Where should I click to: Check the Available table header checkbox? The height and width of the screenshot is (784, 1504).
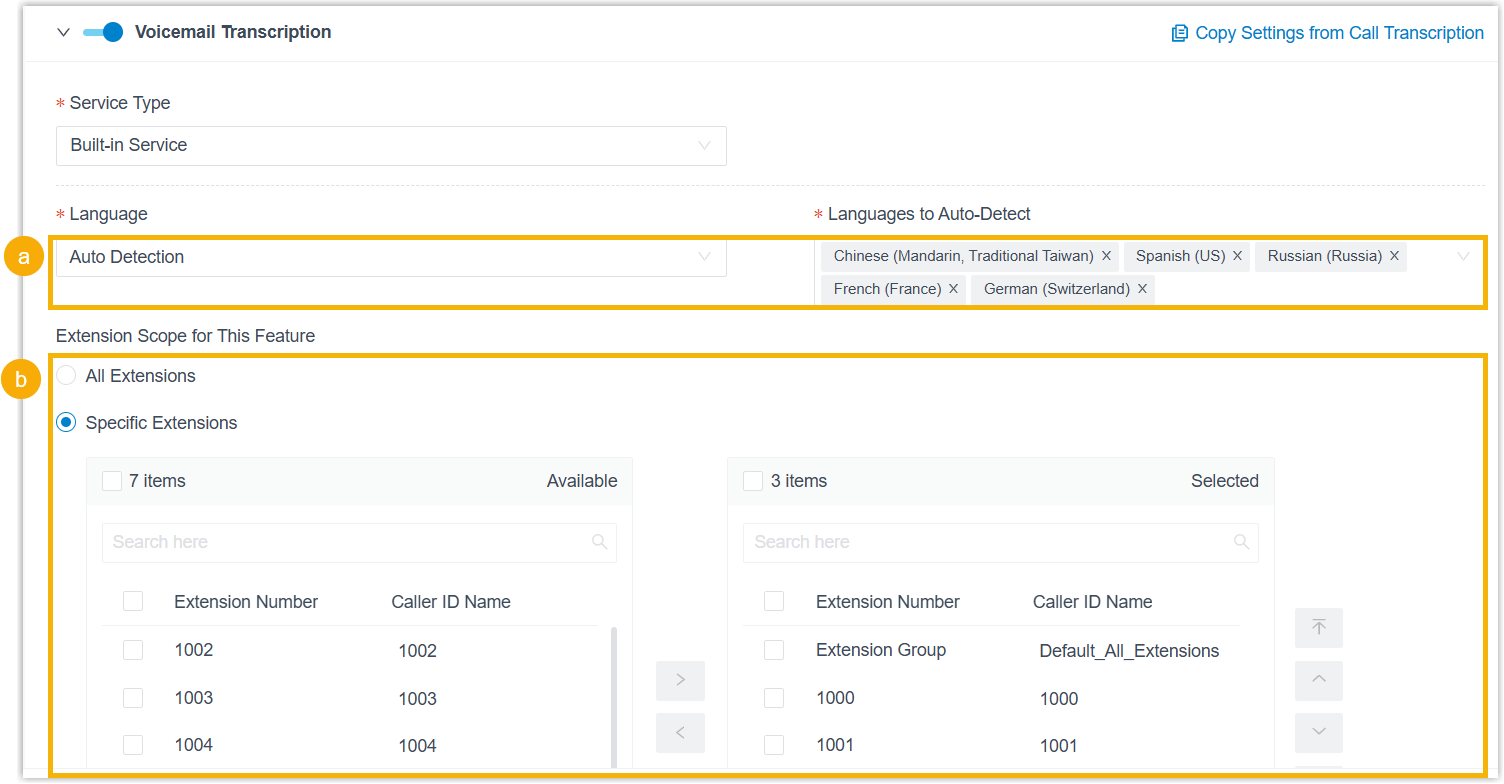coord(133,602)
